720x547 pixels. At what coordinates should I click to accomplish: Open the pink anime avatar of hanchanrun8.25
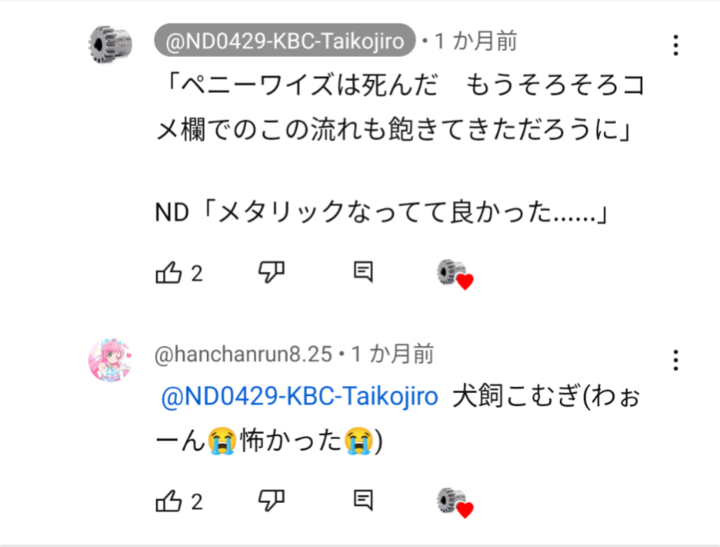[110, 361]
